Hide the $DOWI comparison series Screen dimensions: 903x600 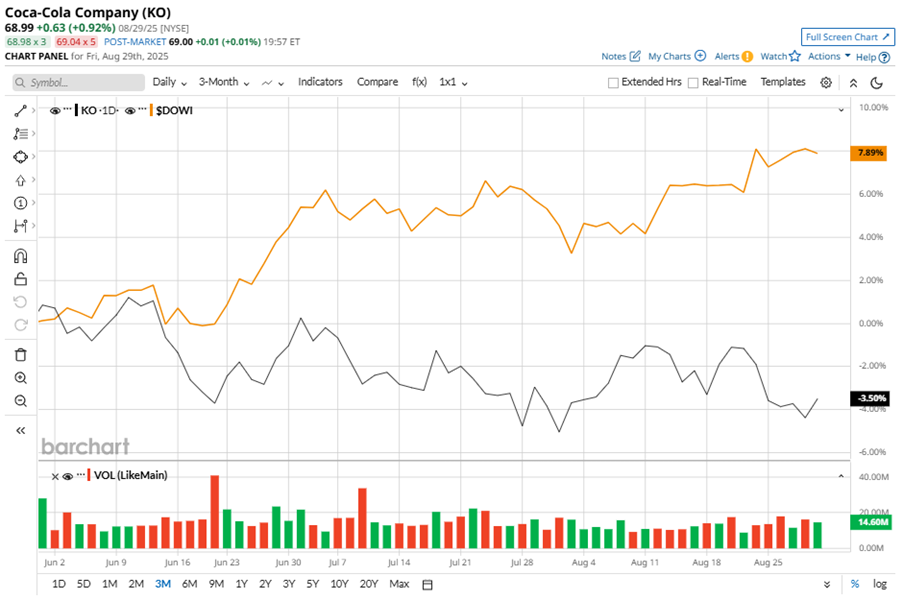point(130,111)
